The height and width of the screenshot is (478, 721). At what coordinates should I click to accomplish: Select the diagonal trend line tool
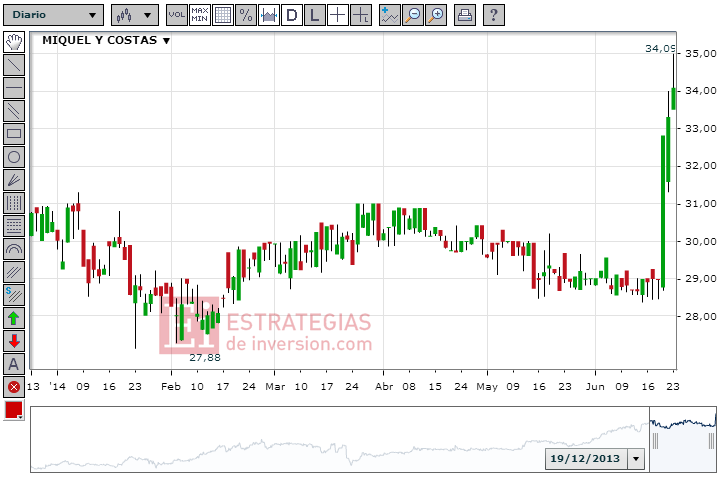[x=14, y=65]
